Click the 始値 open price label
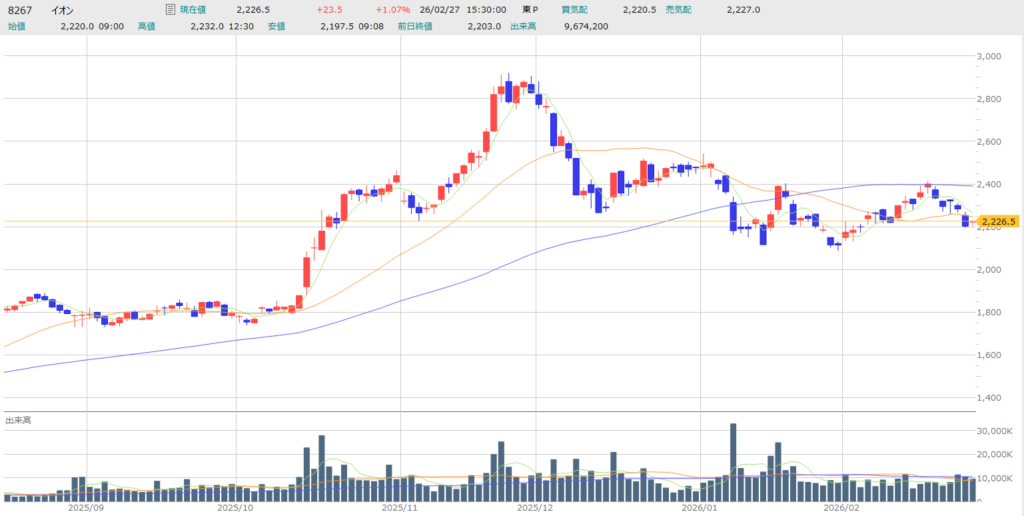This screenshot has width=1024, height=516. [15, 26]
